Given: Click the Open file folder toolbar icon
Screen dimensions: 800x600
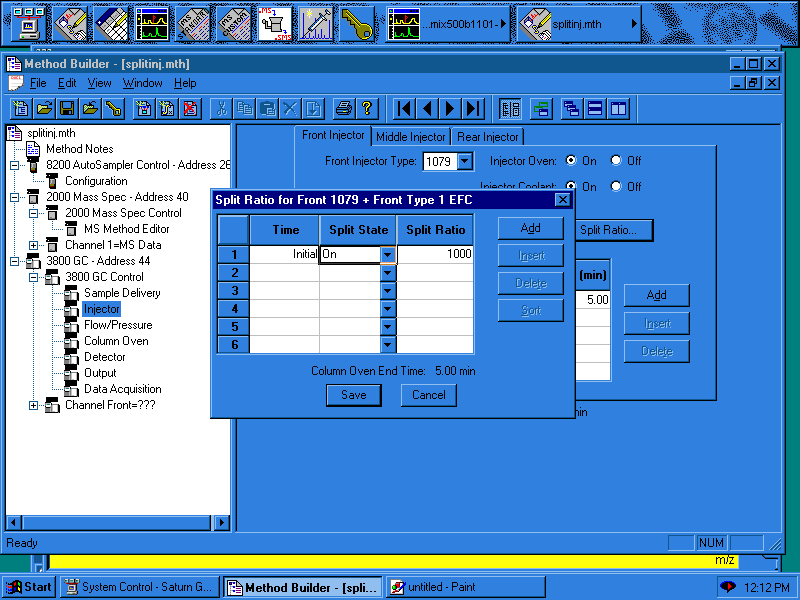Looking at the screenshot, I should (x=44, y=109).
